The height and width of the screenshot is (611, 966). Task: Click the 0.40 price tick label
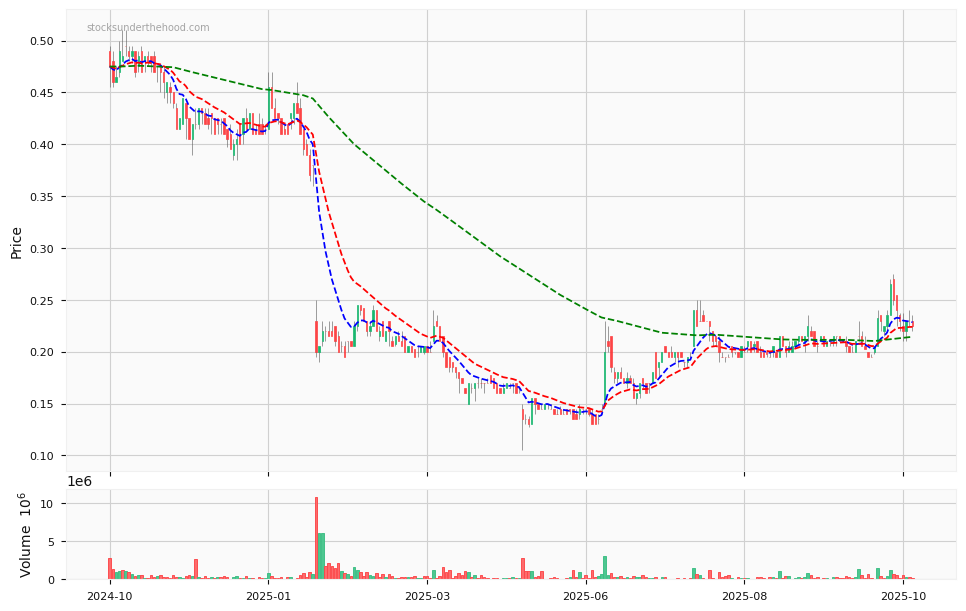pos(42,145)
